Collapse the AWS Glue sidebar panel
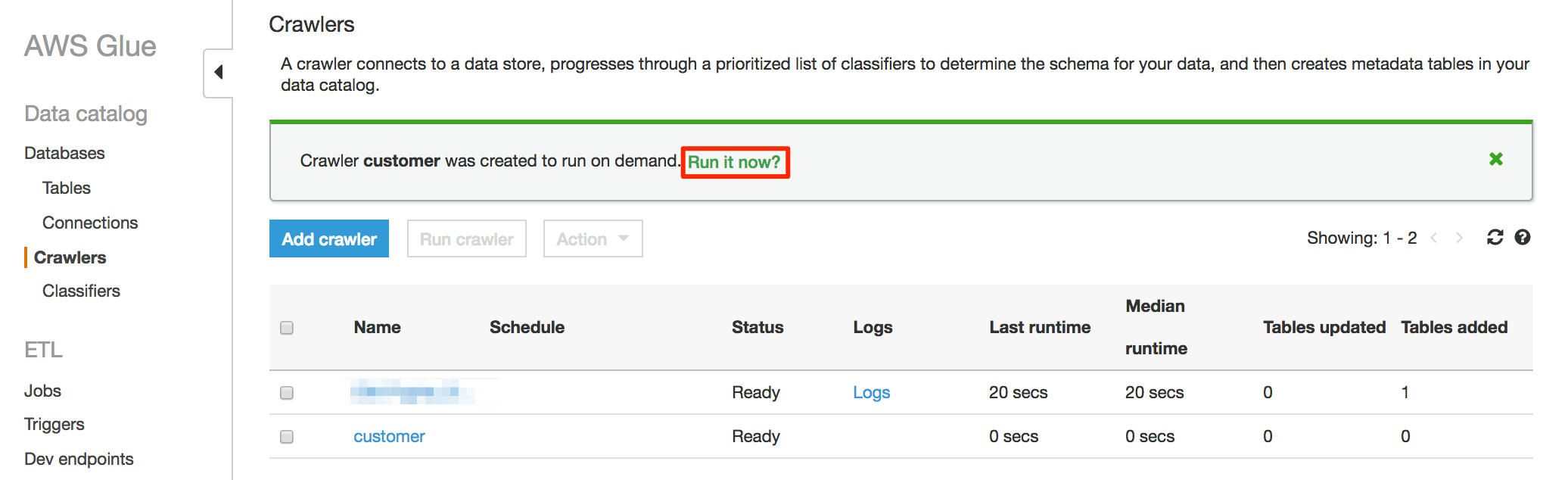Image resolution: width=1568 pixels, height=480 pixels. pos(219,73)
